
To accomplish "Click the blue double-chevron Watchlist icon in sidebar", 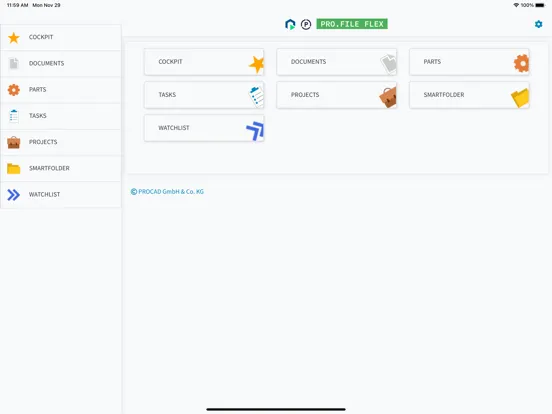I will click(x=14, y=194).
